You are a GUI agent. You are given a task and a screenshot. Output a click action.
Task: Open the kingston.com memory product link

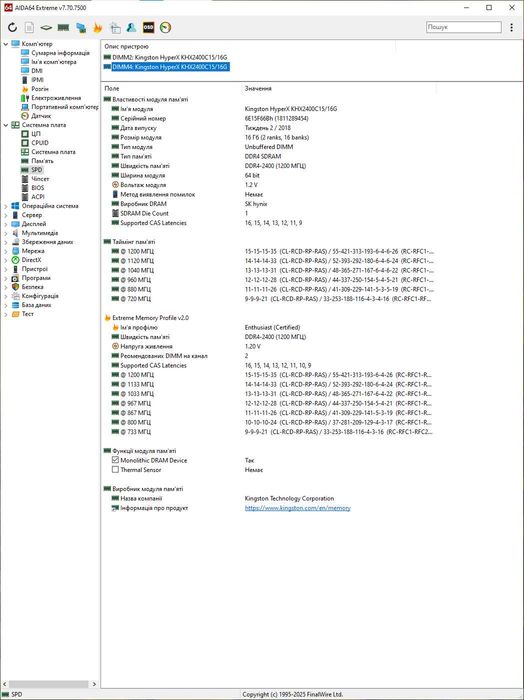pyautogui.click(x=297, y=508)
